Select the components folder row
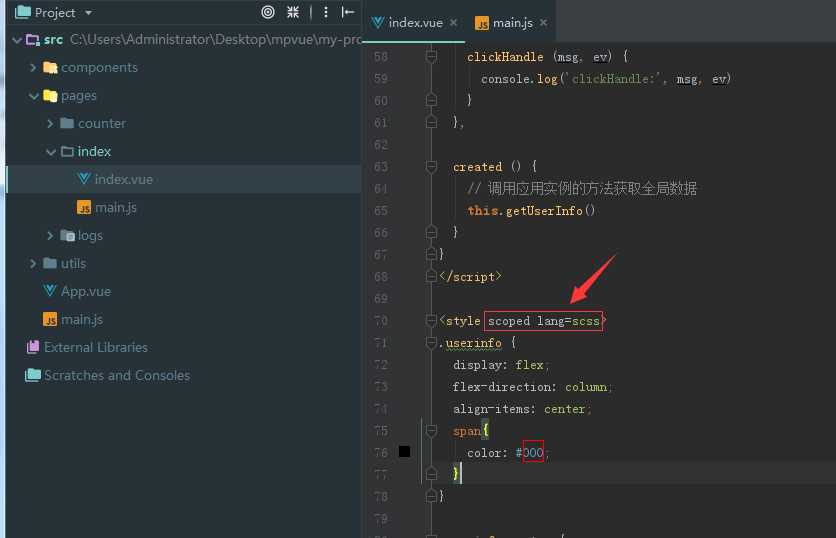Screen dimensions: 836x538 tap(184, 68)
